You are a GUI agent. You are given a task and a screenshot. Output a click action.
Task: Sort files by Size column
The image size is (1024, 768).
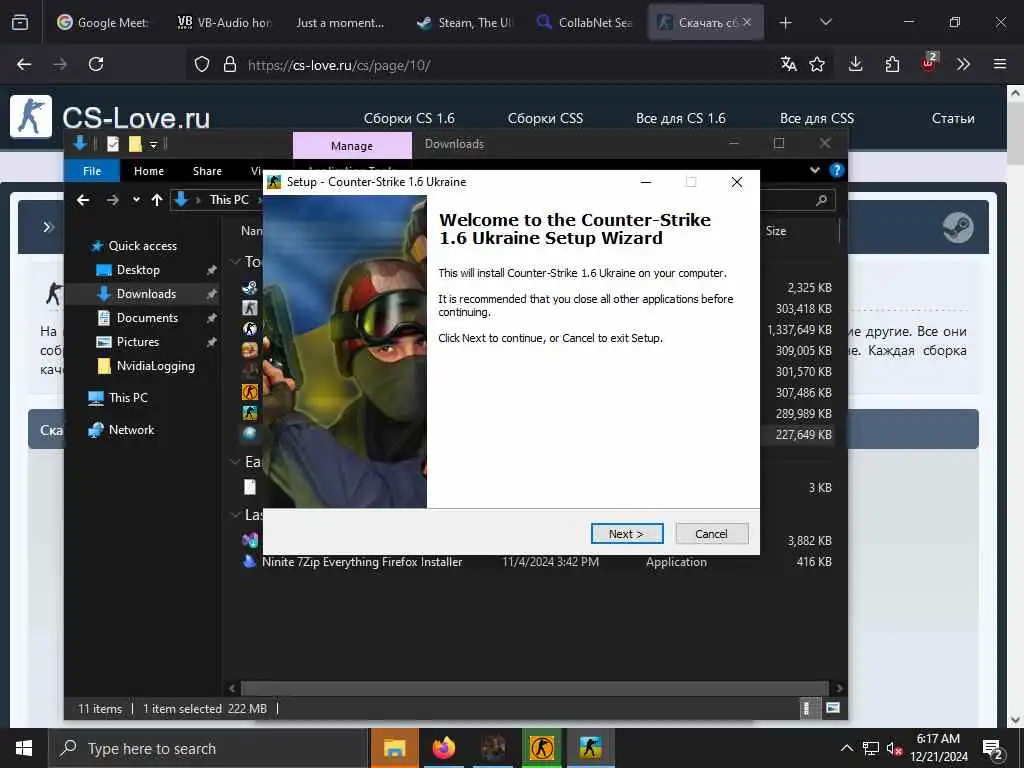[x=776, y=231]
